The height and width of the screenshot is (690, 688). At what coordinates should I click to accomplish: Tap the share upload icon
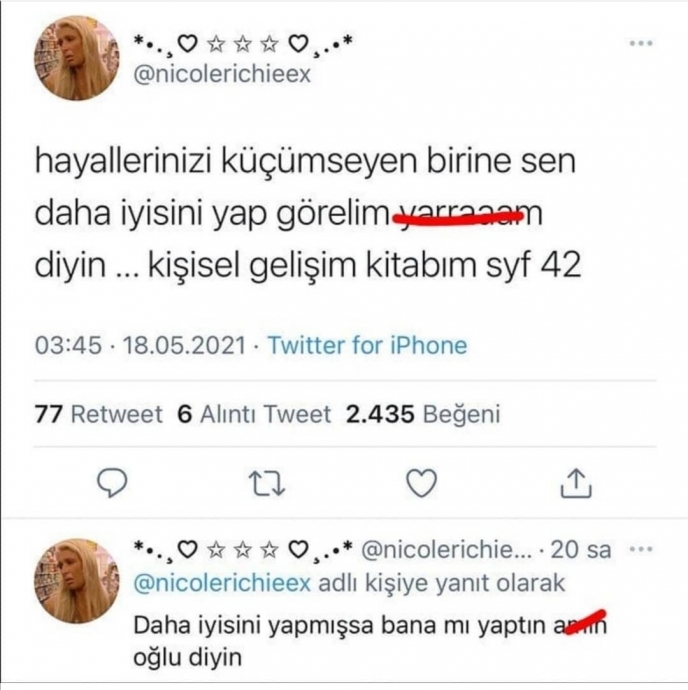pyautogui.click(x=576, y=483)
